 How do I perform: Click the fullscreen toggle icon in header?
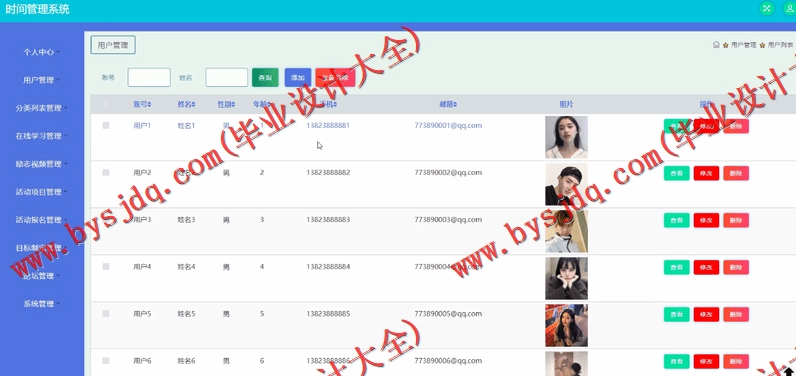tap(767, 9)
